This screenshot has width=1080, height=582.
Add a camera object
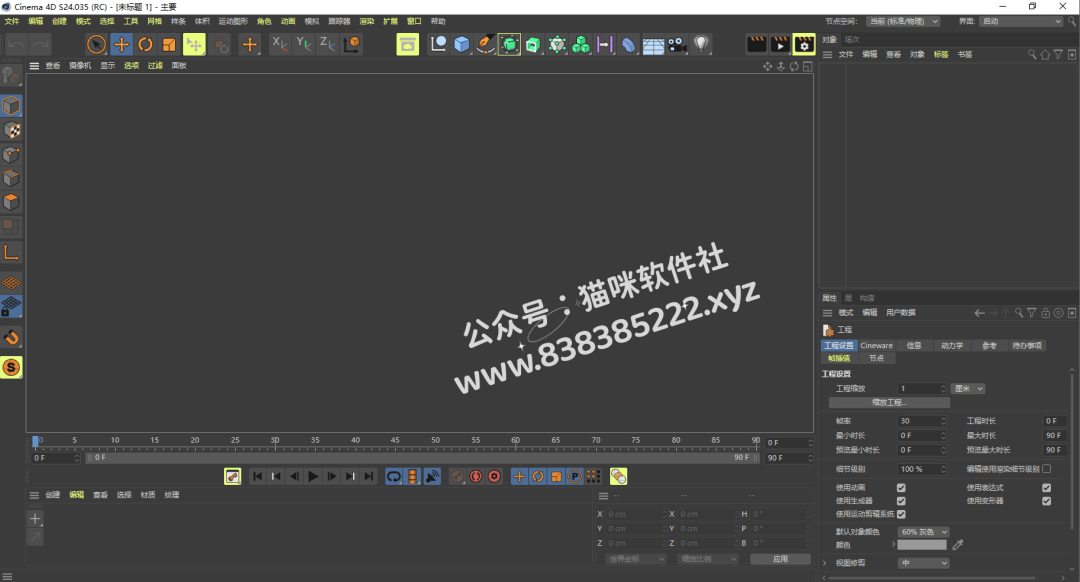[x=677, y=45]
